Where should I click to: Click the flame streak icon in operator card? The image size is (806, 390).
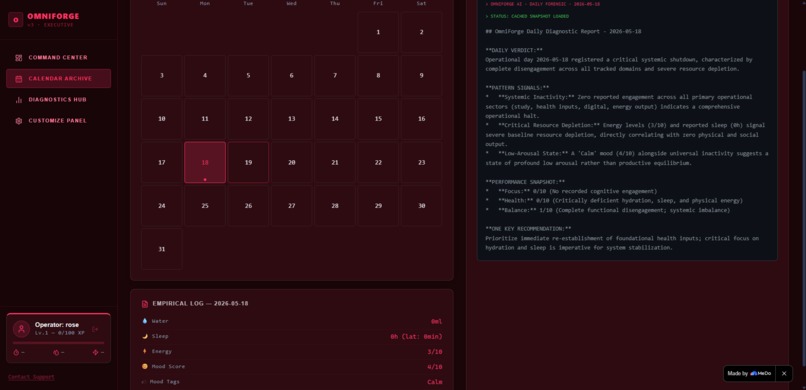[x=56, y=352]
